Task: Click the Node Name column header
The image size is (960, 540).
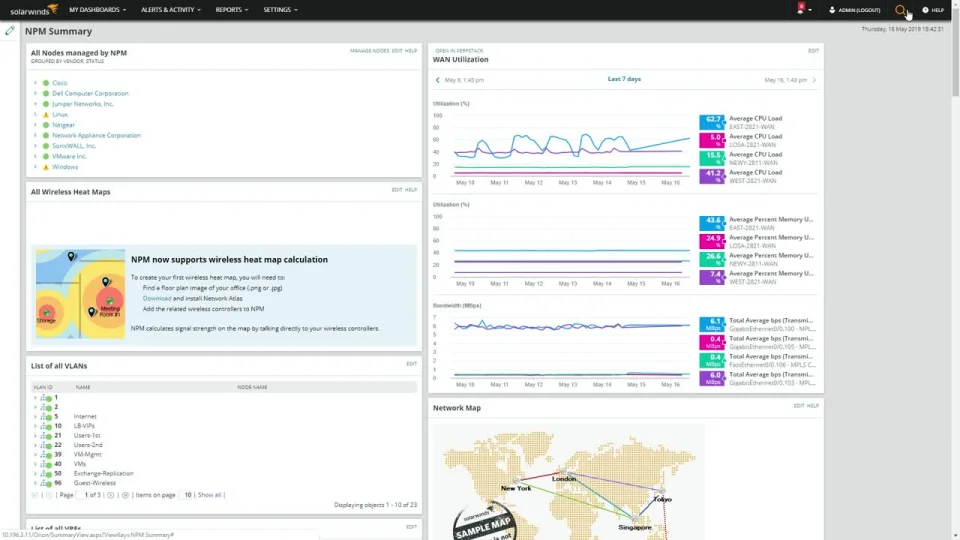Action: 252,388
